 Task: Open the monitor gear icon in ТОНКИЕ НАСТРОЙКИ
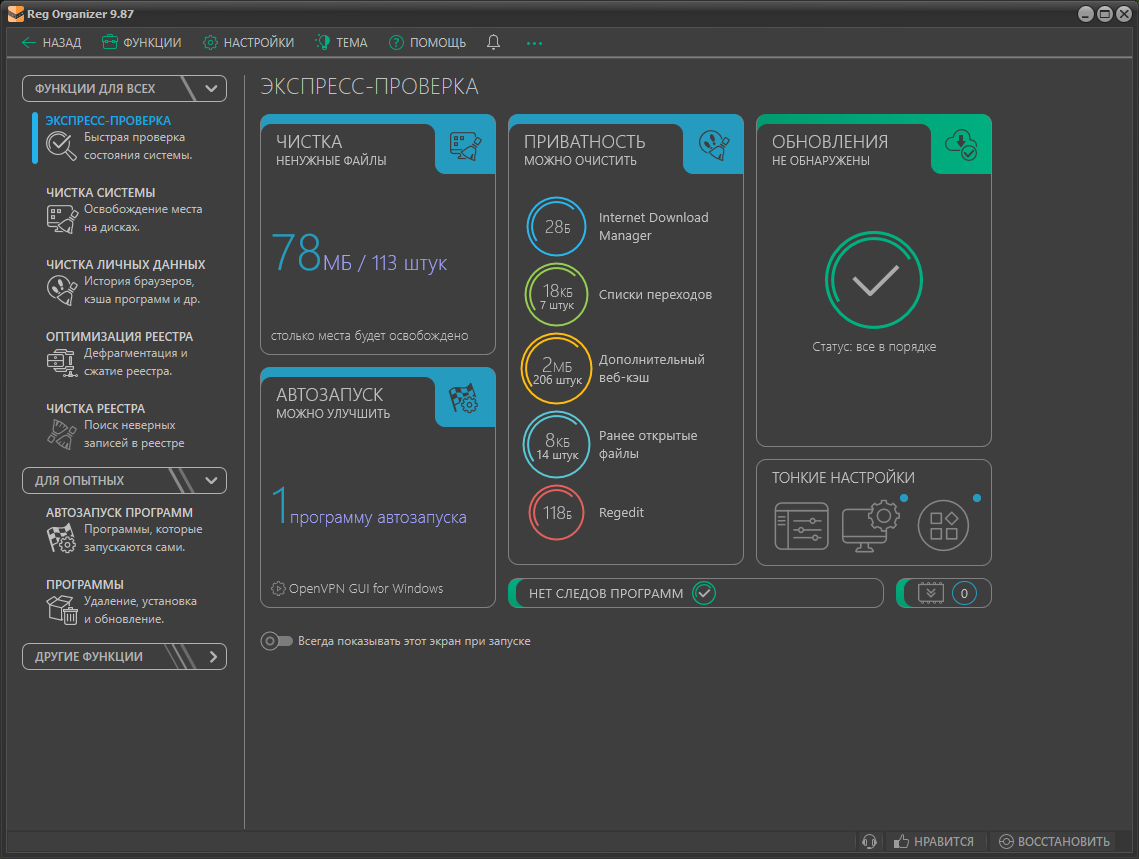point(871,526)
